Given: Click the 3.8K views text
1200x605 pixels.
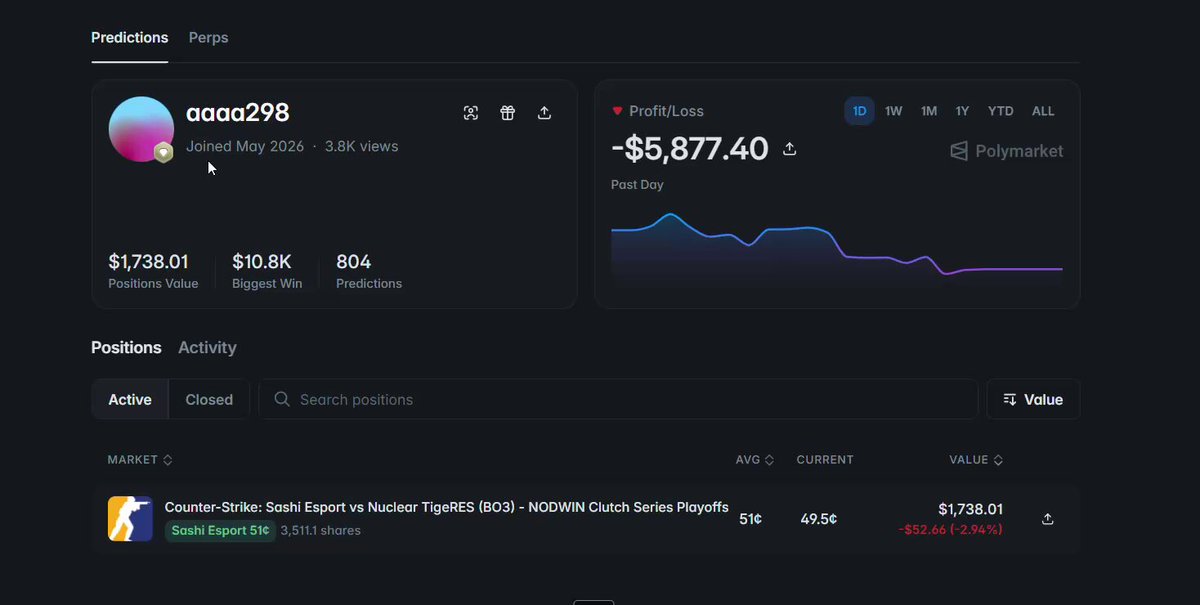Looking at the screenshot, I should [362, 146].
